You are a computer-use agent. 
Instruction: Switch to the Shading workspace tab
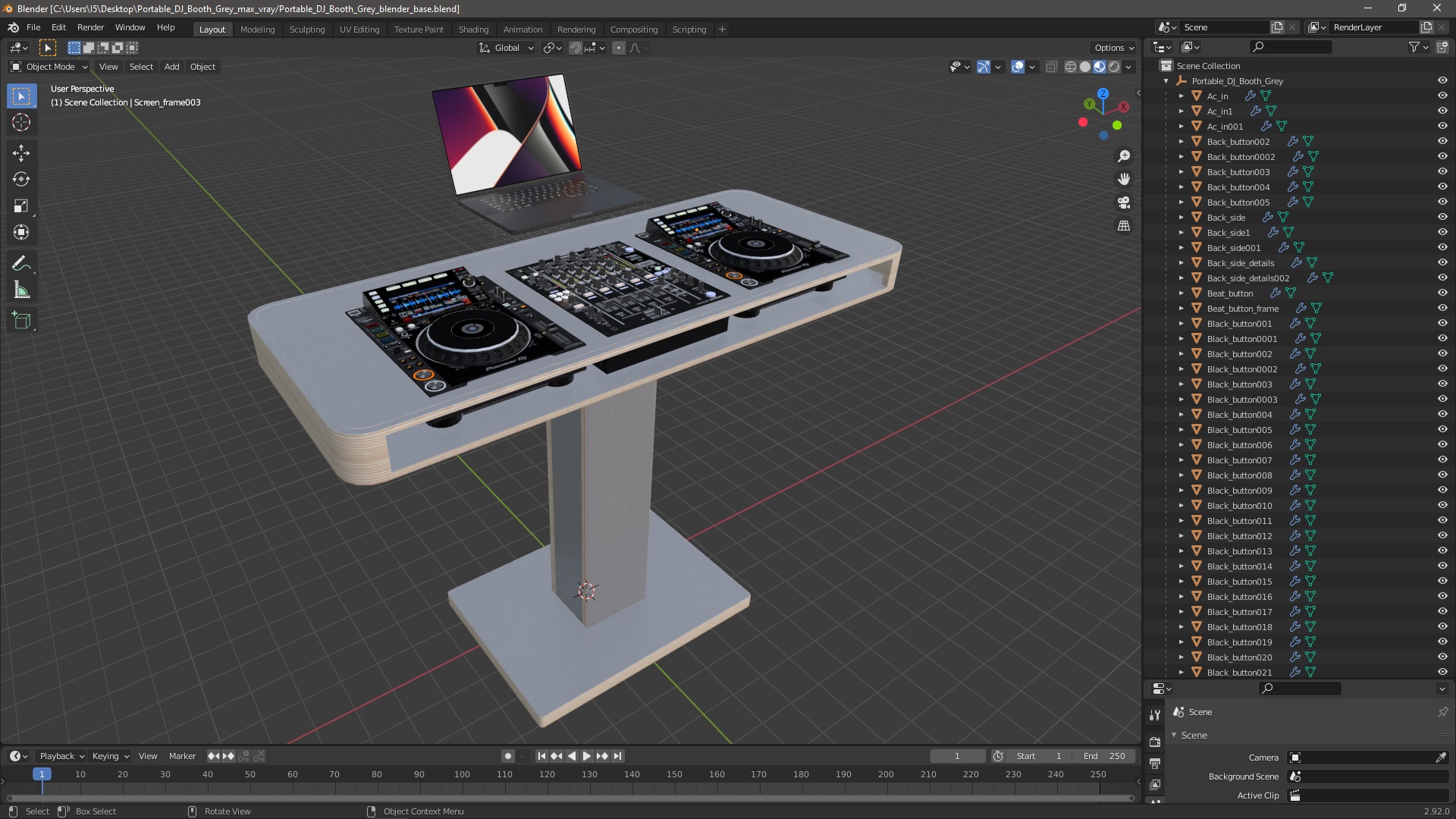[473, 30]
